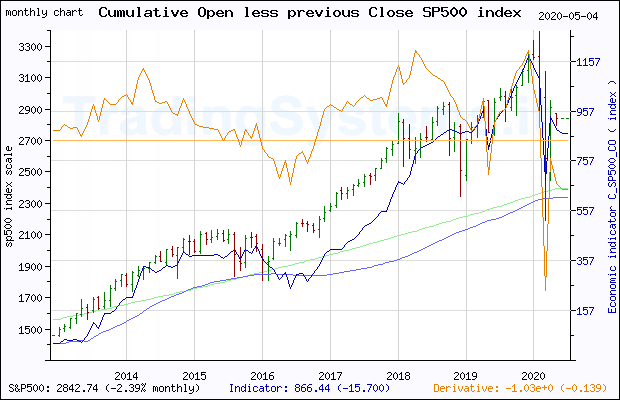The height and width of the screenshot is (400, 620).
Task: Click the 157 value on the right axis
Action: (585, 311)
